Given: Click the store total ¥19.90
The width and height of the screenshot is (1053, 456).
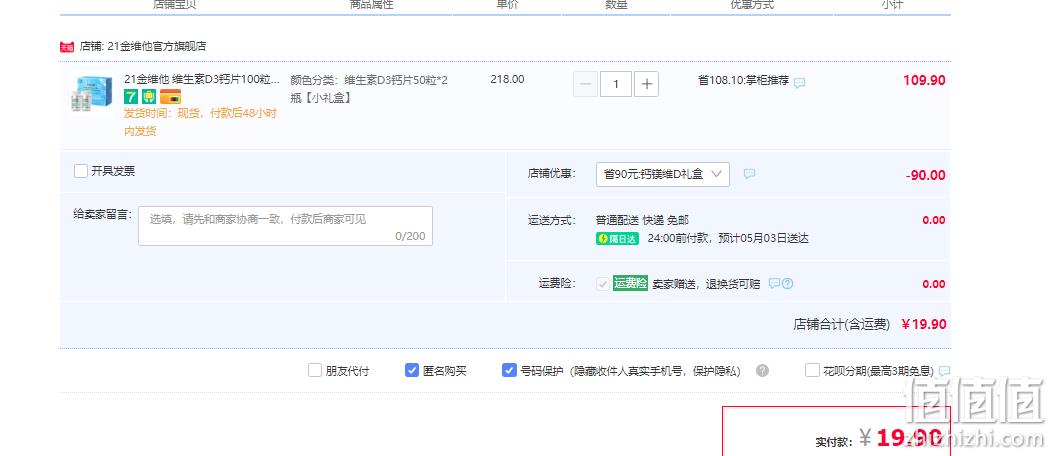Looking at the screenshot, I should (923, 324).
